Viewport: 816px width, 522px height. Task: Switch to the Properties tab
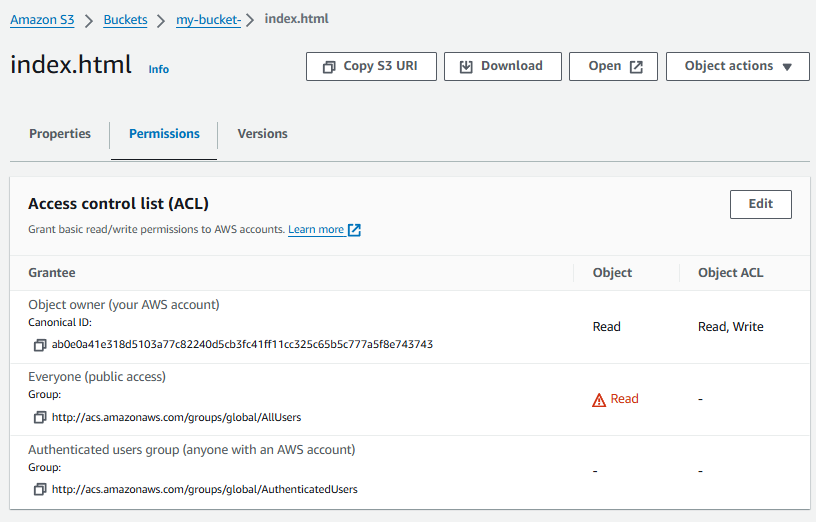click(60, 134)
